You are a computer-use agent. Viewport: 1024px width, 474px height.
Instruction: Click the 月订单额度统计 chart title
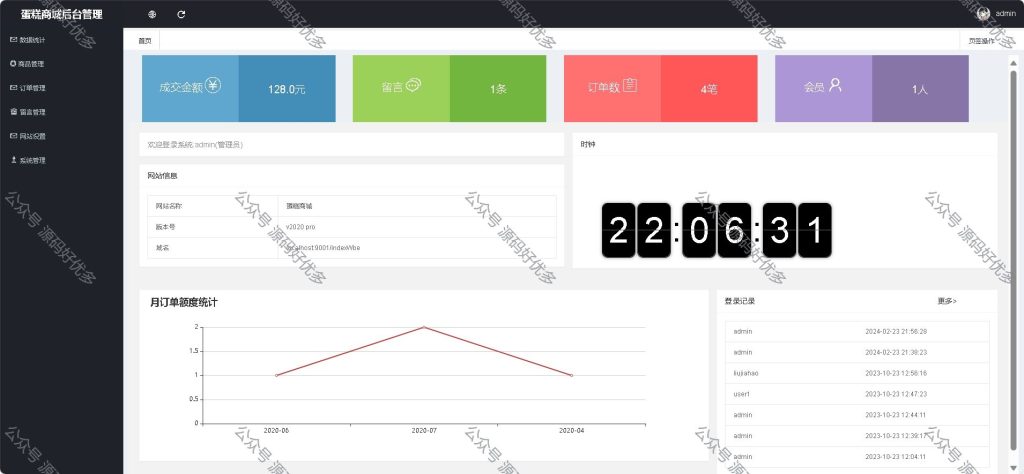coord(184,302)
